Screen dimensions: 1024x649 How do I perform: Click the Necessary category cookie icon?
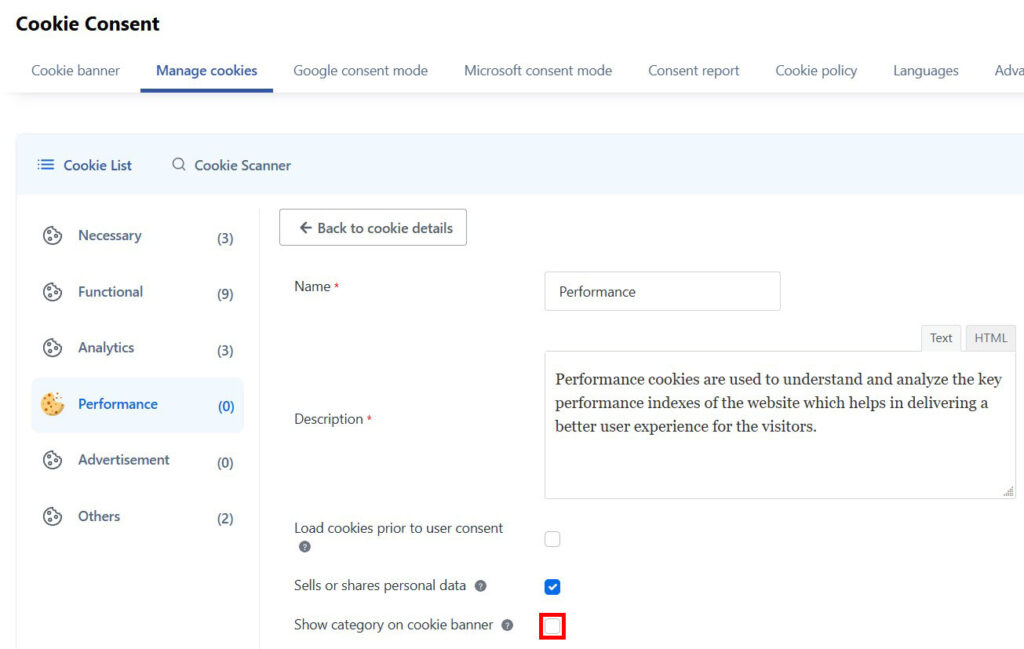[x=52, y=236]
